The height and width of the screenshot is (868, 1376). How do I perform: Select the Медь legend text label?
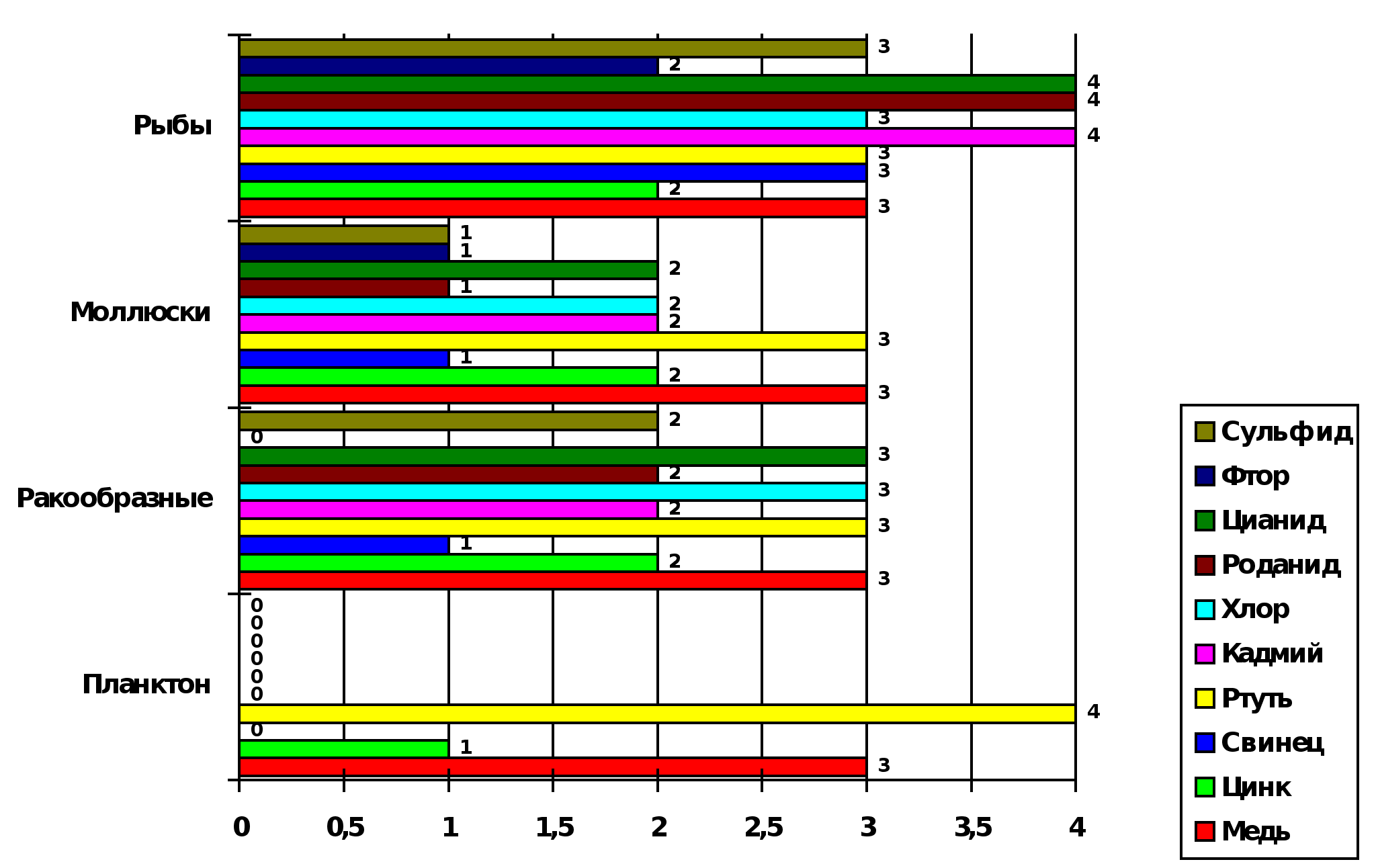pyautogui.click(x=1255, y=832)
